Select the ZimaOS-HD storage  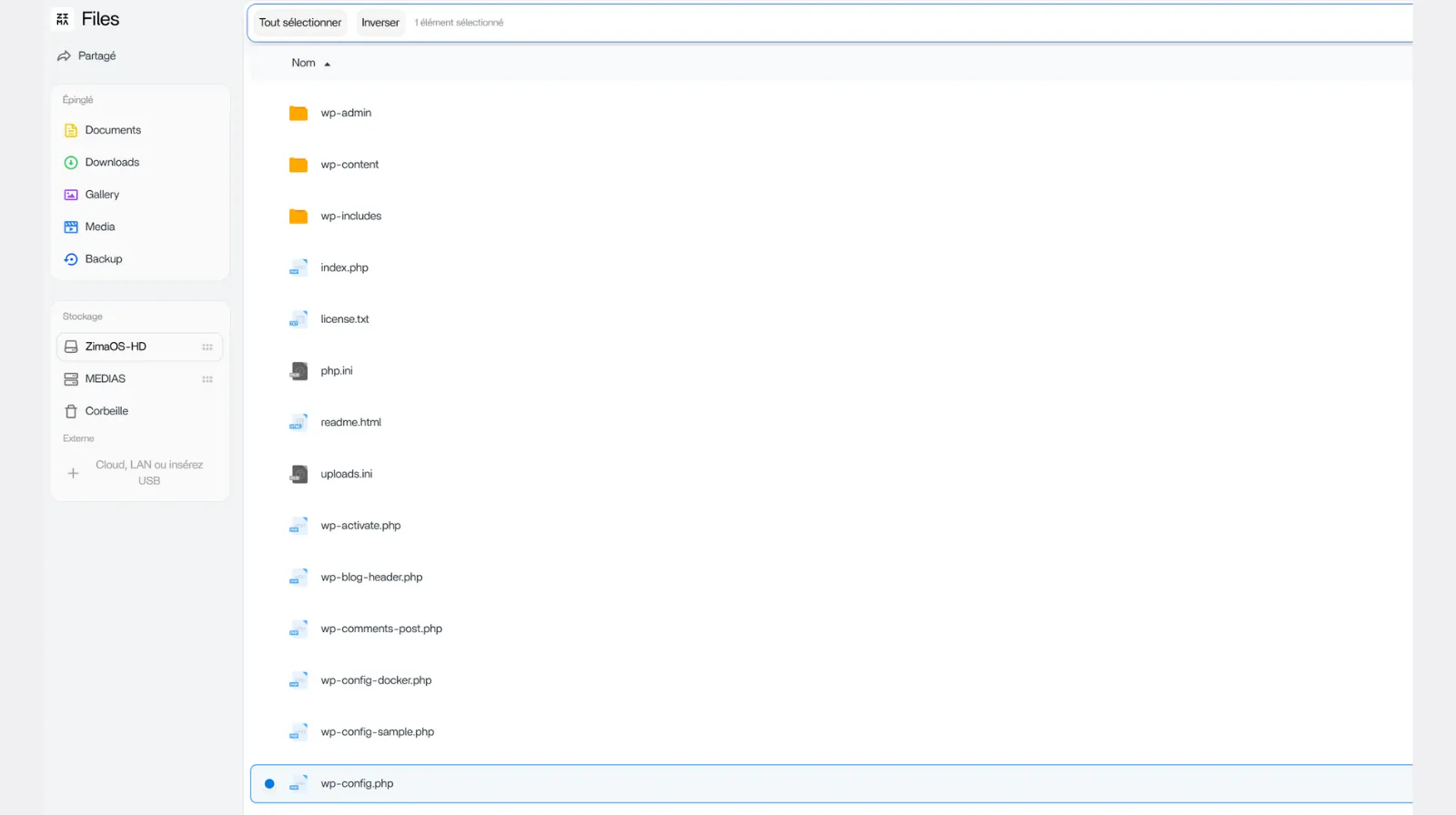(x=116, y=347)
